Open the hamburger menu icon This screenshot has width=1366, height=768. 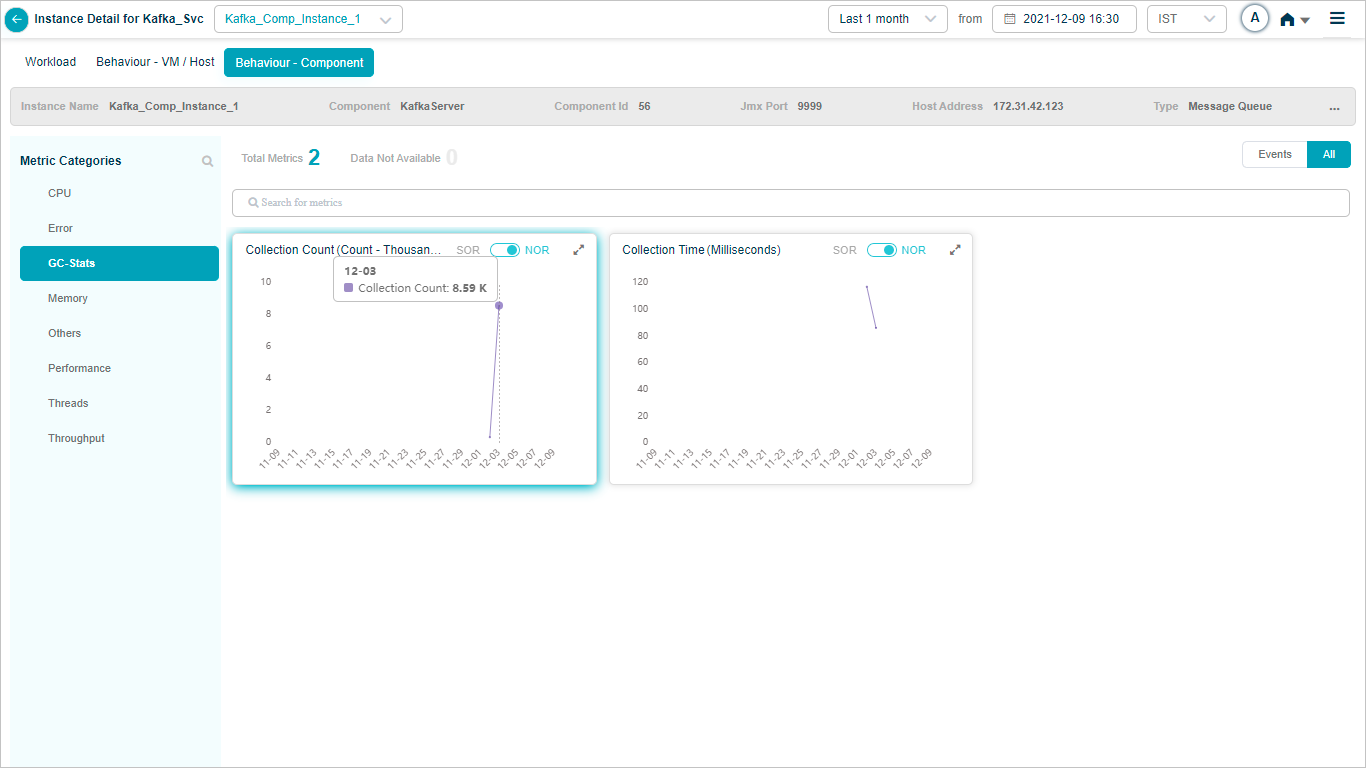1337,18
